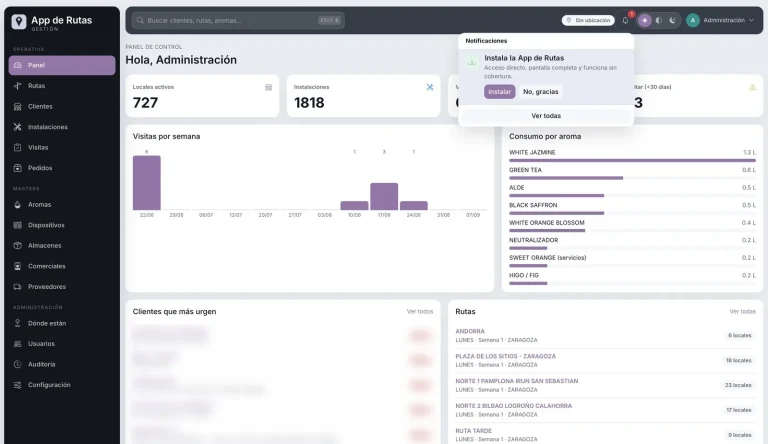Click the 24/08 bar in weekly chart
The height and width of the screenshot is (444, 768).
(x=414, y=205)
